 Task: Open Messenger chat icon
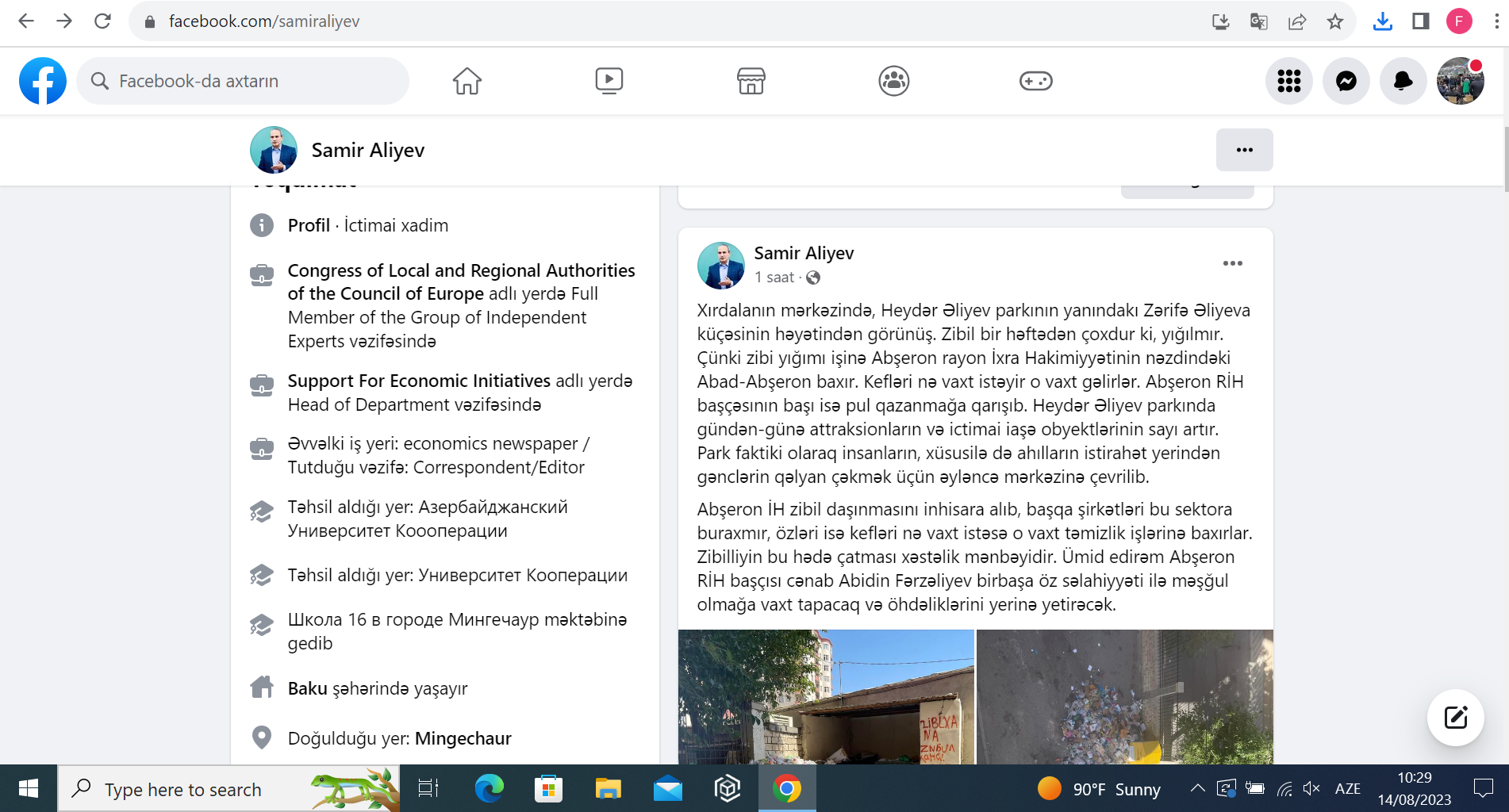(x=1346, y=81)
